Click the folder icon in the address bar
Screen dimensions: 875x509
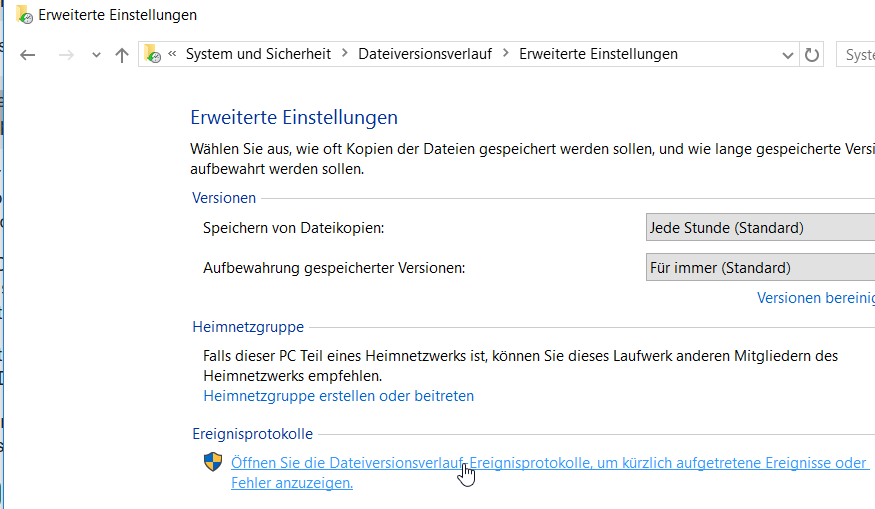(x=152, y=54)
